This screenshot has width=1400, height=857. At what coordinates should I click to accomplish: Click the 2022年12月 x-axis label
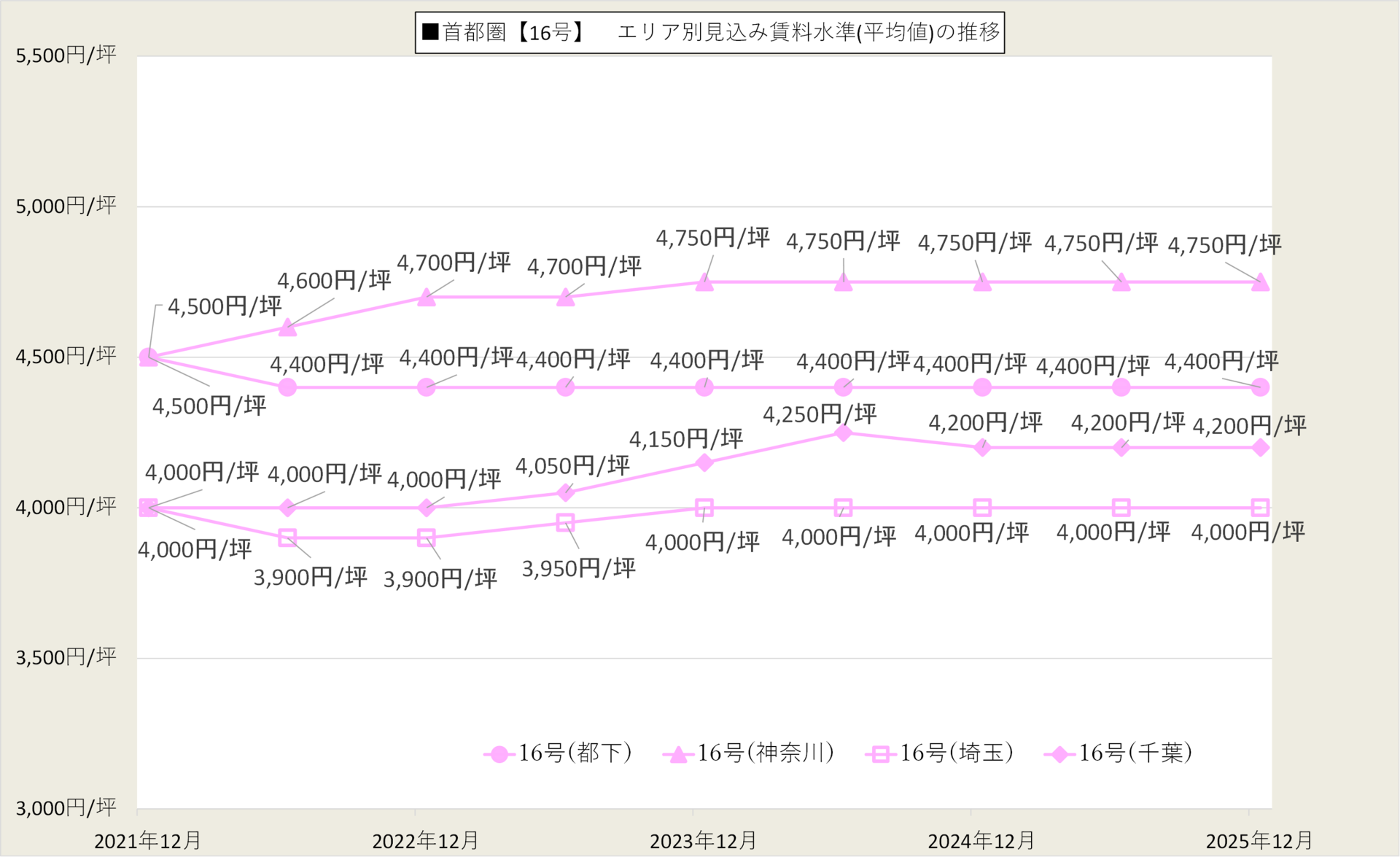pyautogui.click(x=425, y=841)
